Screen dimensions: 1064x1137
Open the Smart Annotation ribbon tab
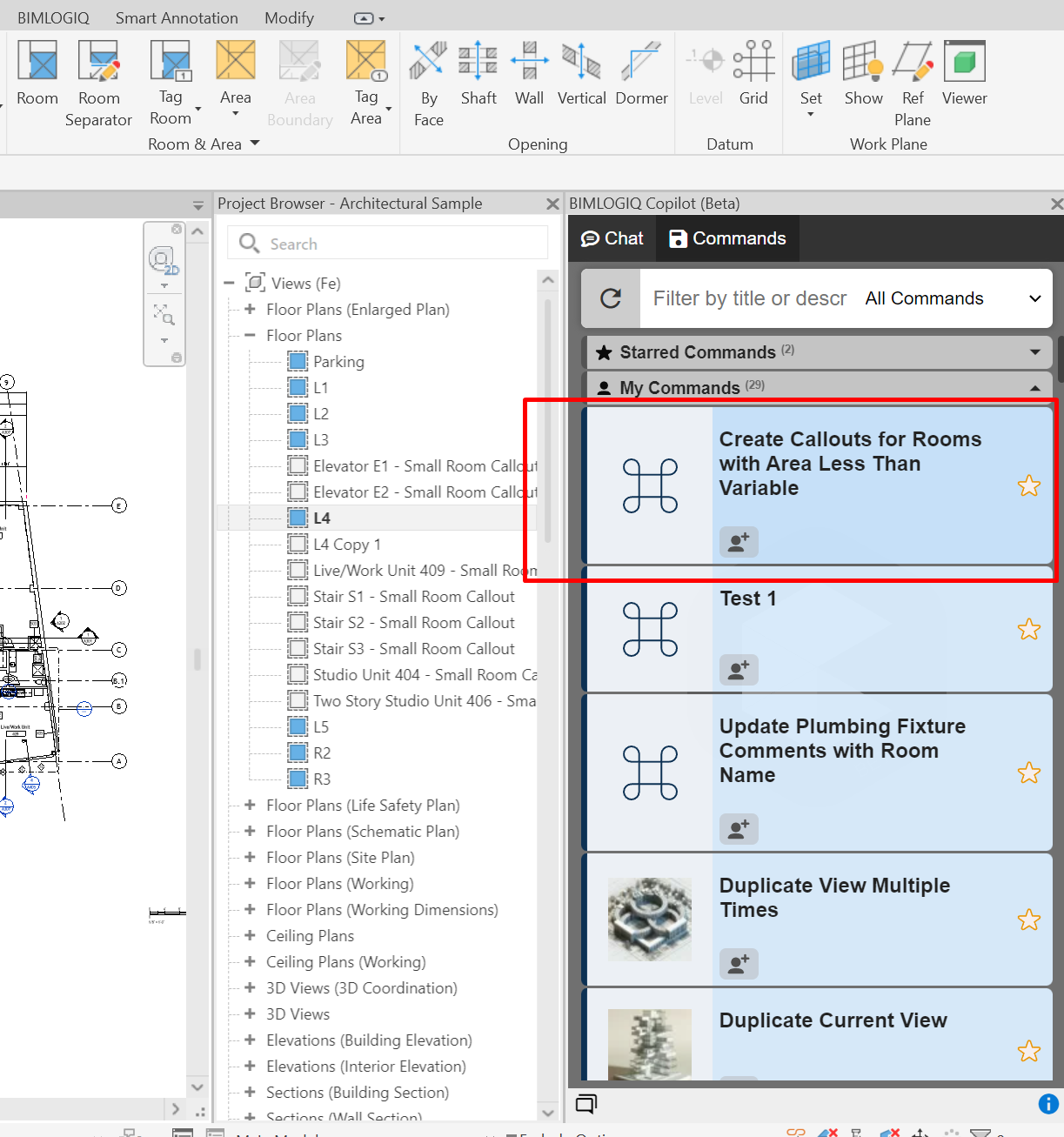(177, 18)
